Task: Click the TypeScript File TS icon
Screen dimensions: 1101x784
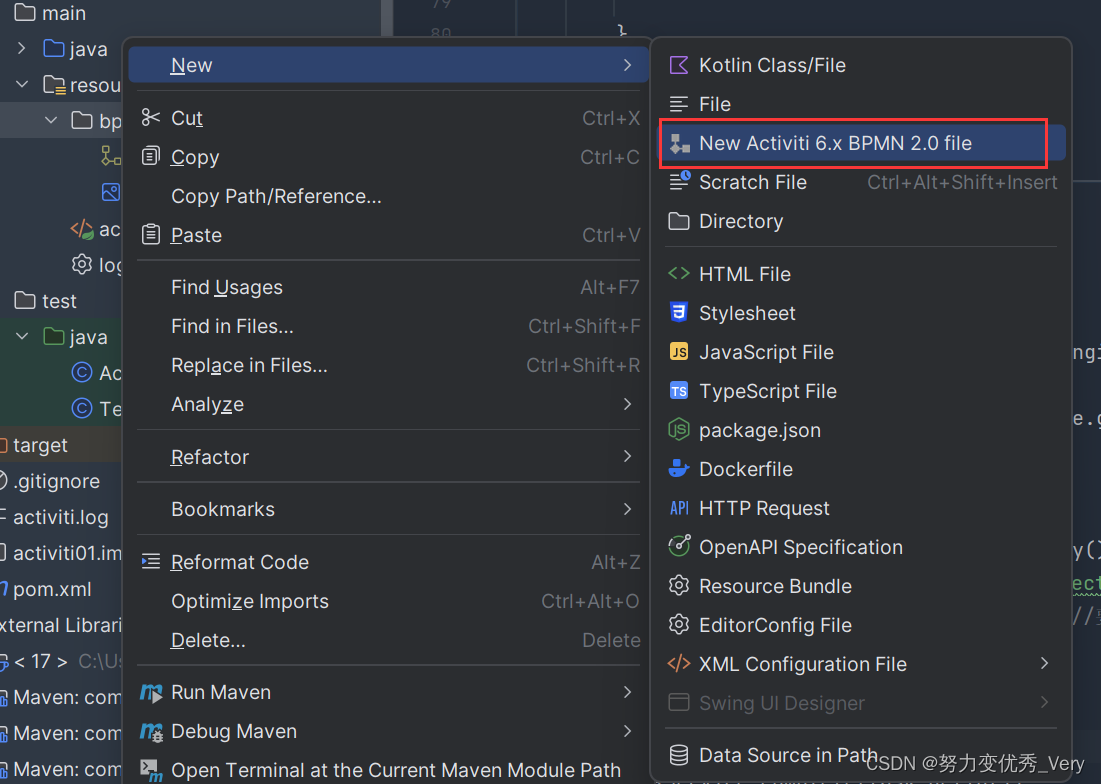Action: point(678,391)
